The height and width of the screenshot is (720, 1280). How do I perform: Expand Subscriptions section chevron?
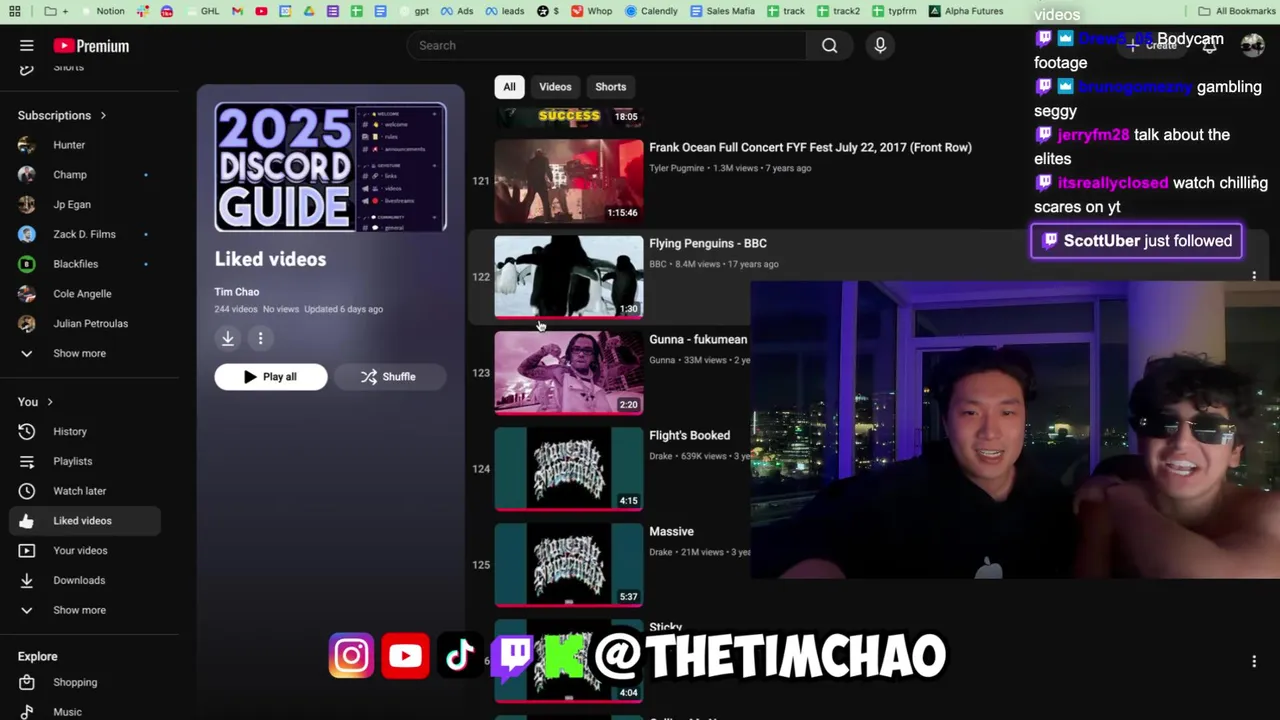pyautogui.click(x=103, y=115)
